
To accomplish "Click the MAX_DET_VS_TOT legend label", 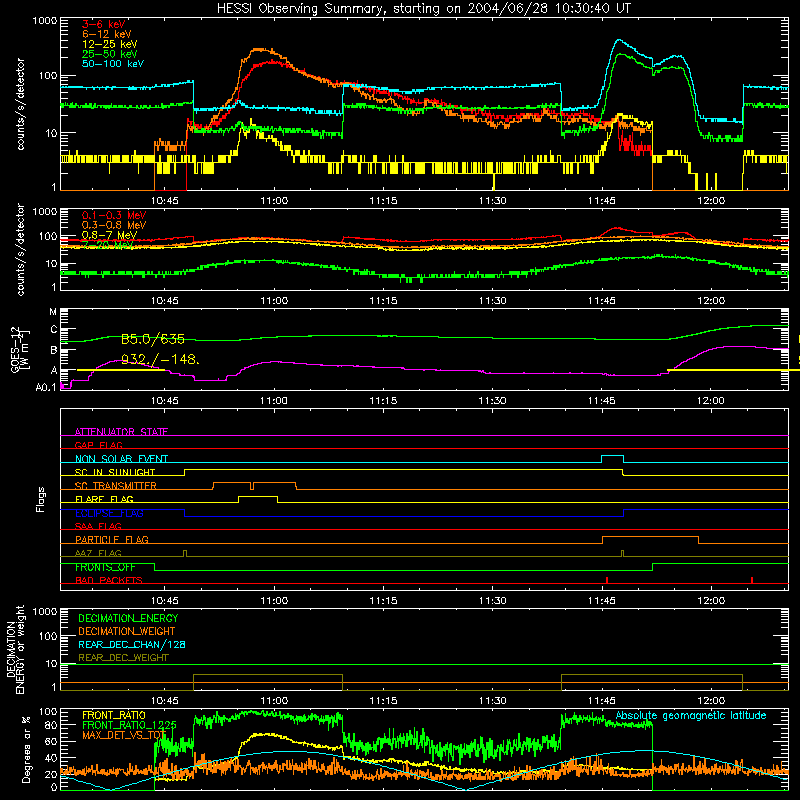I will coord(124,735).
